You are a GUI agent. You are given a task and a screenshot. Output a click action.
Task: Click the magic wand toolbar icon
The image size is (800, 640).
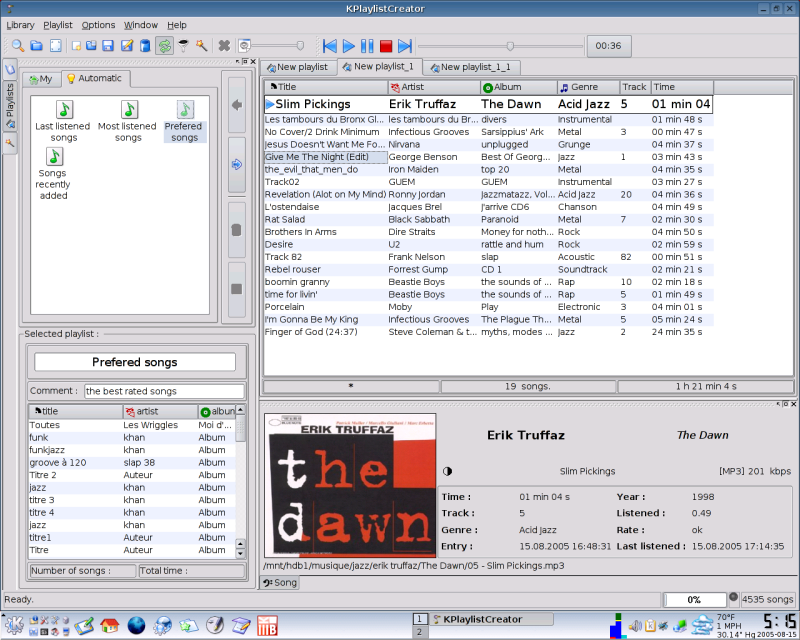(x=202, y=46)
